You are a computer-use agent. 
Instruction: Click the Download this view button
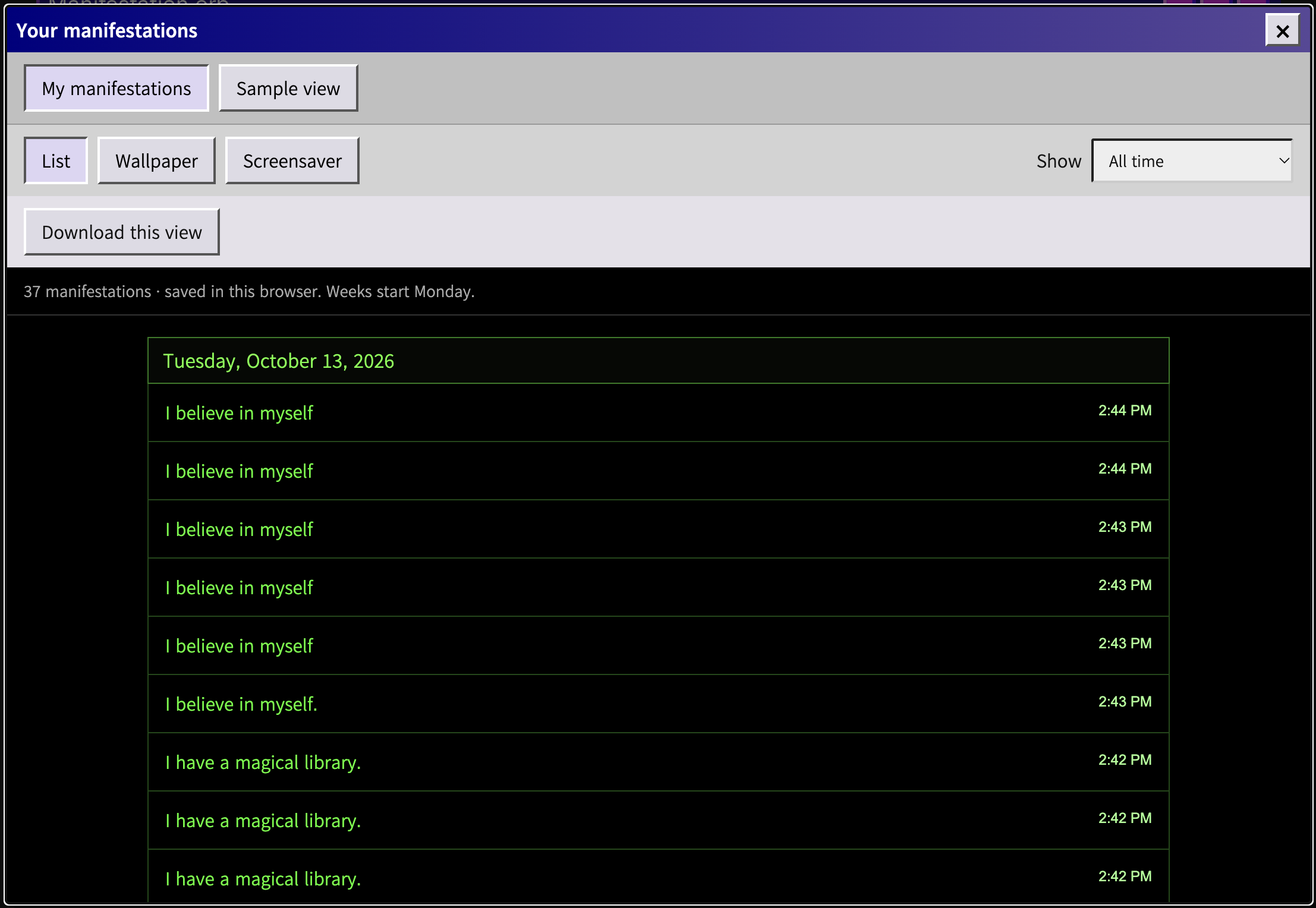tap(122, 232)
